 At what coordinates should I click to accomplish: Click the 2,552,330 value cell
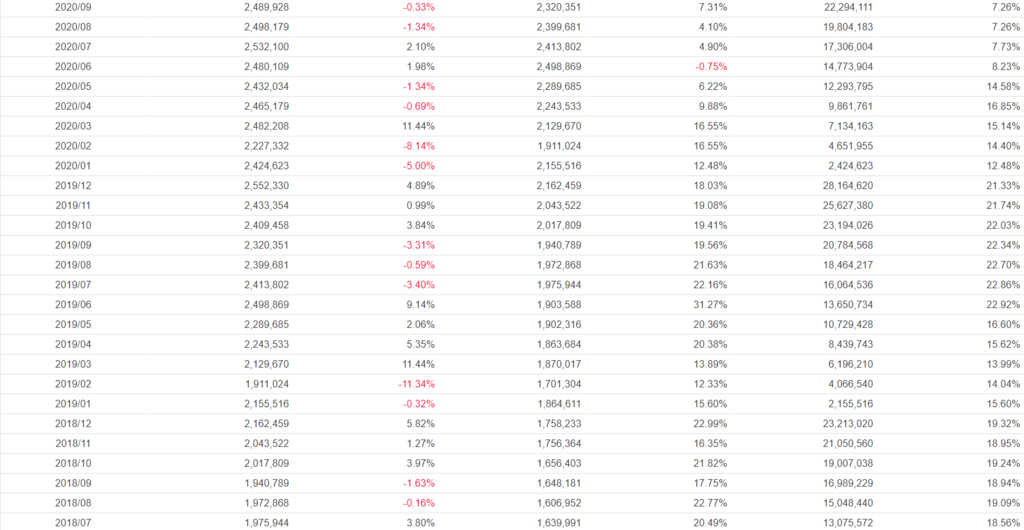coord(266,186)
